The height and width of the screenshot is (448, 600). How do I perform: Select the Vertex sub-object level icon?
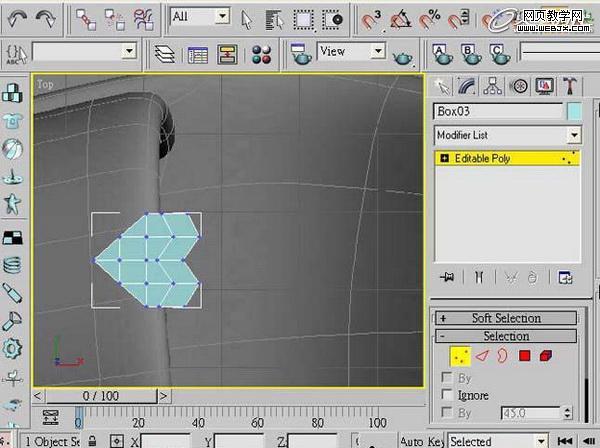click(460, 356)
